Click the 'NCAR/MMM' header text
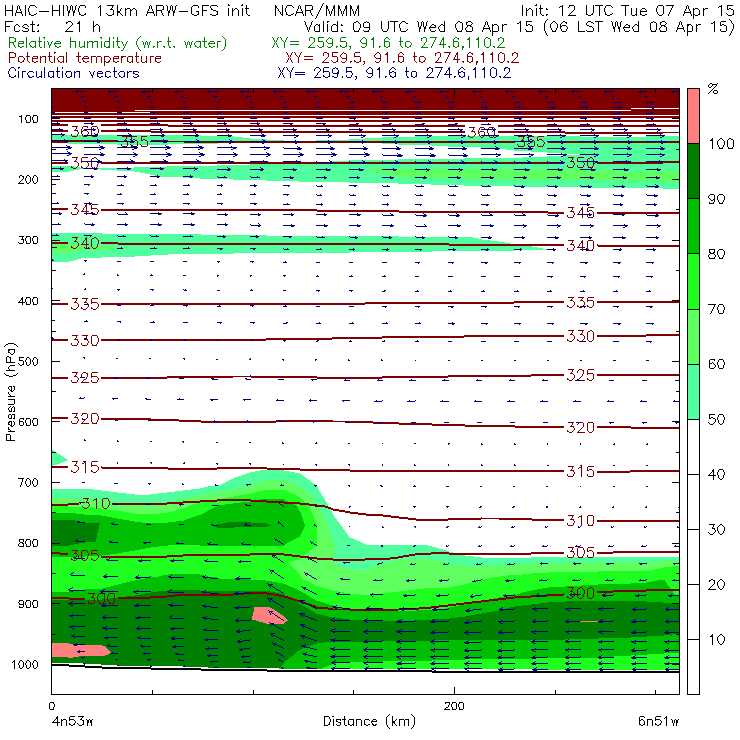Viewport: 740px width, 740px height. tap(317, 10)
